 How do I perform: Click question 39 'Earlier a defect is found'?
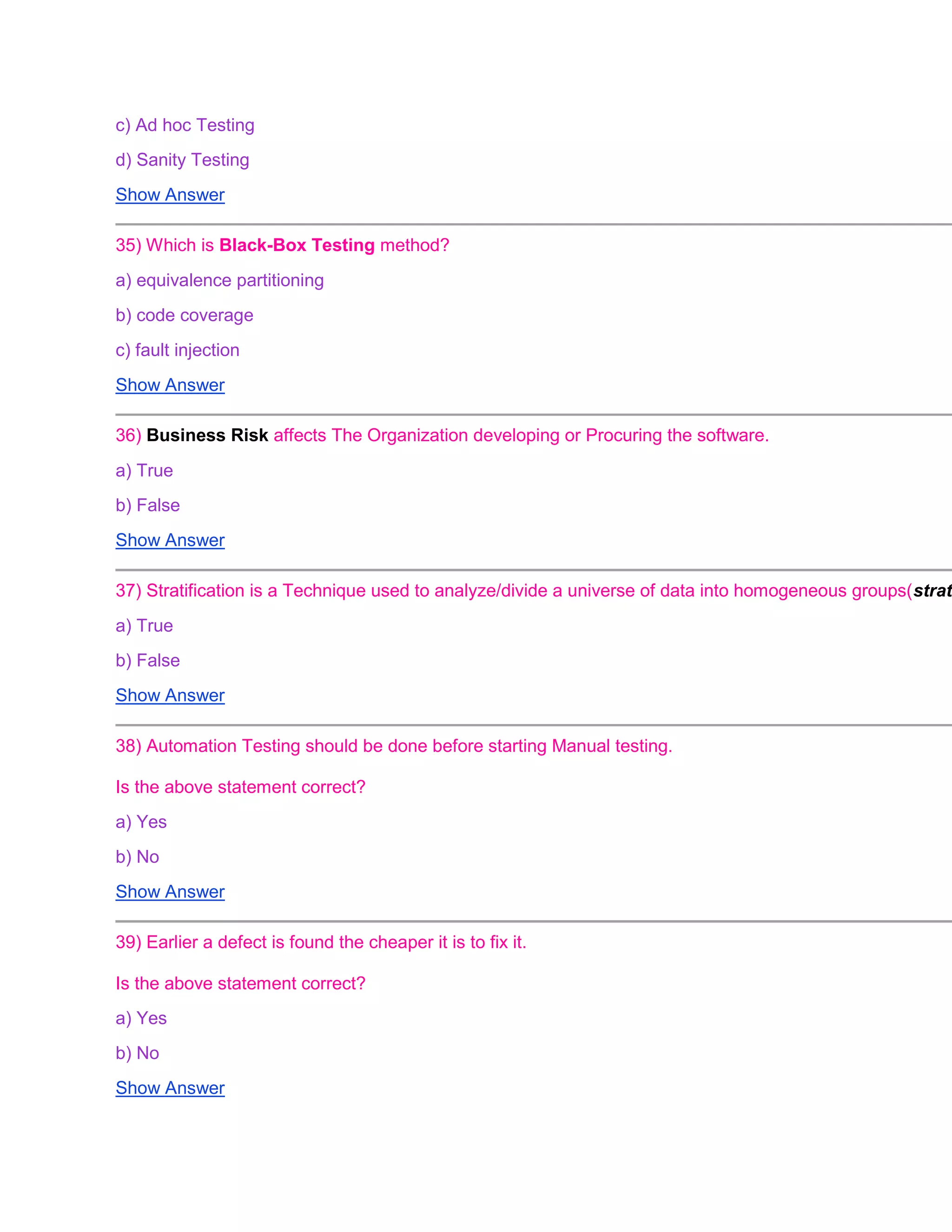coord(321,942)
